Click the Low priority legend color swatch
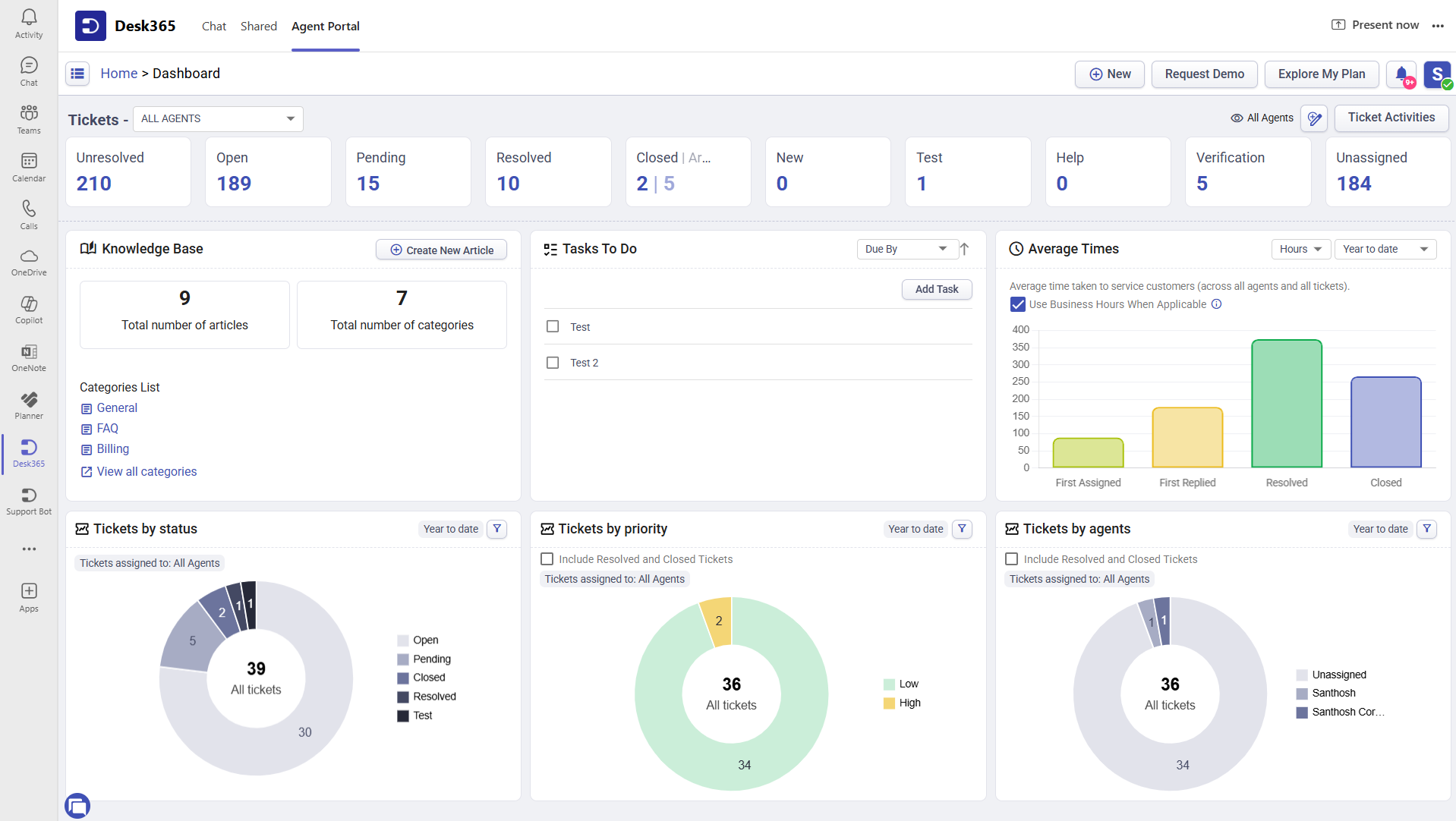This screenshot has width=1456, height=821. point(889,684)
